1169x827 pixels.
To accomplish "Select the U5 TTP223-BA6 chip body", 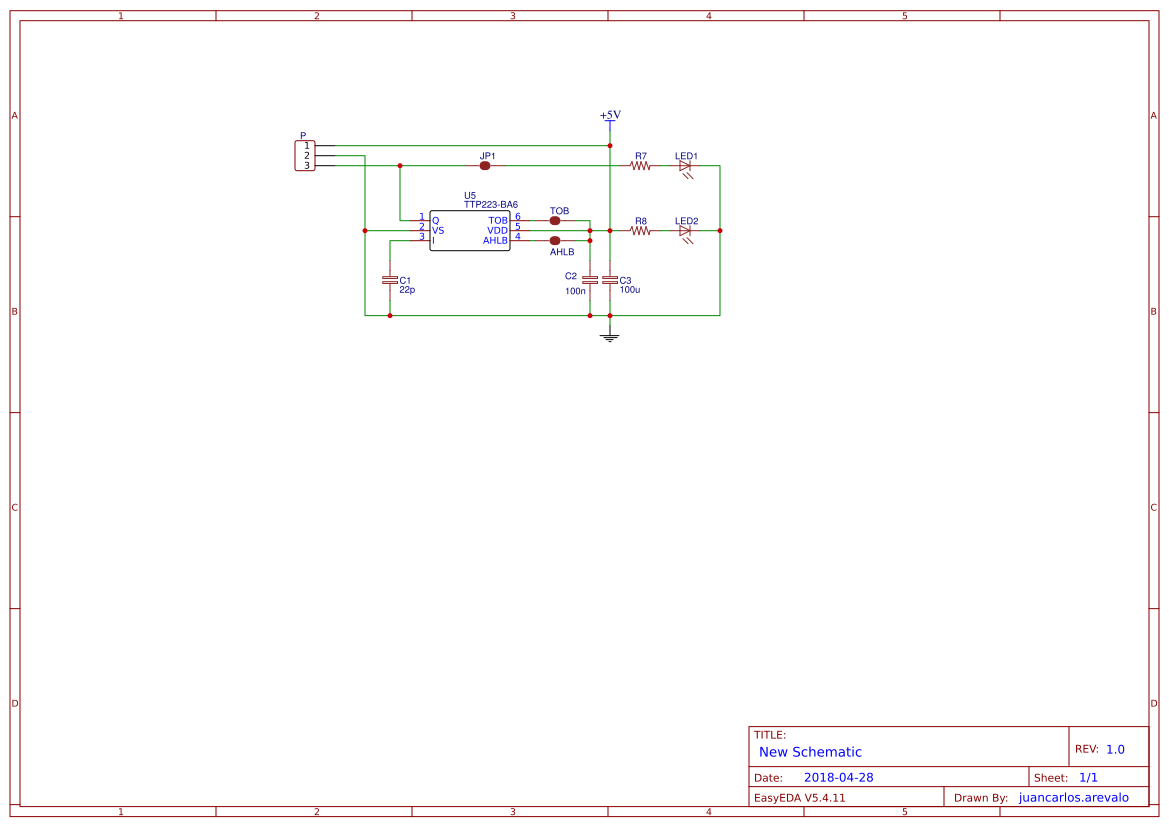I will tap(470, 230).
